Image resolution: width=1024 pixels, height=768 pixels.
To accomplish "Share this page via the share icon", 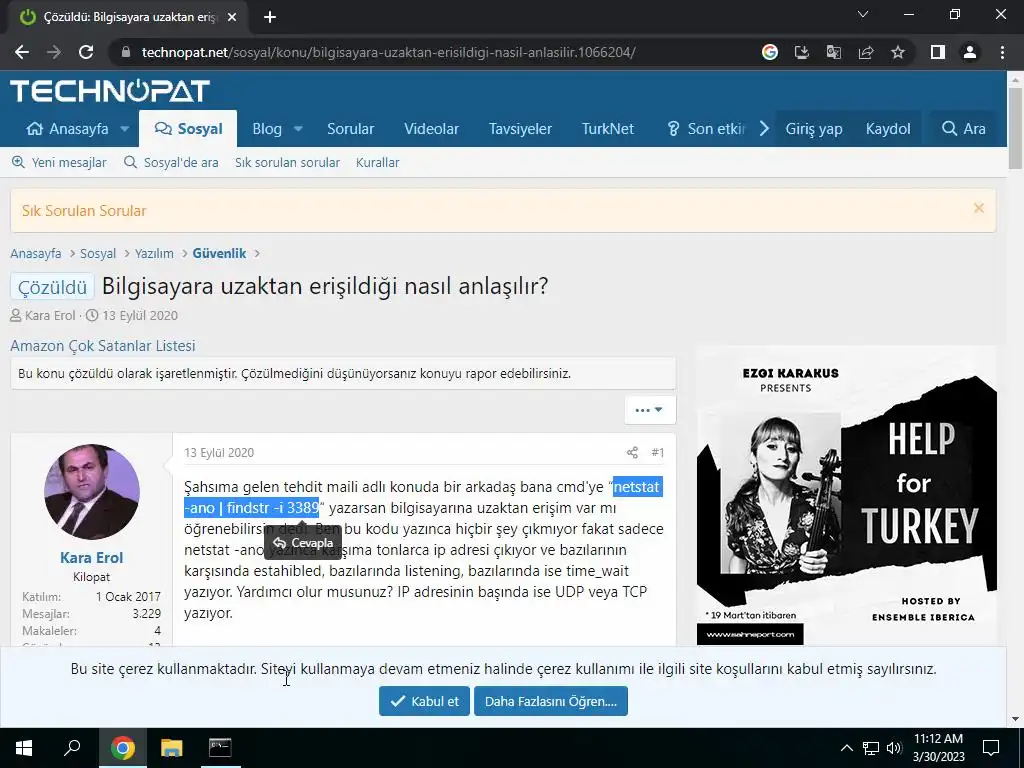I will coord(866,52).
